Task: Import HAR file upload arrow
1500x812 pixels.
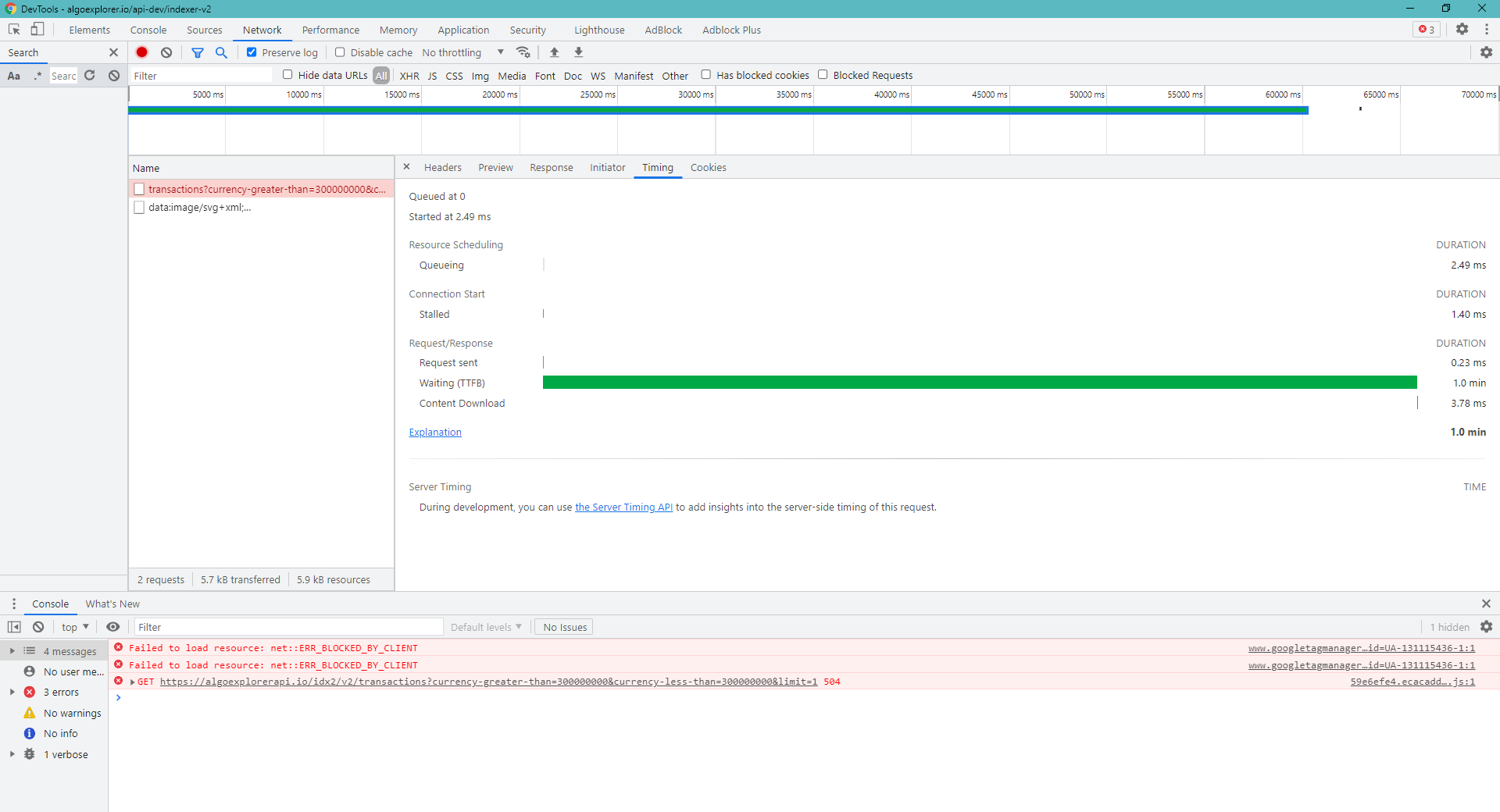Action: (x=554, y=52)
